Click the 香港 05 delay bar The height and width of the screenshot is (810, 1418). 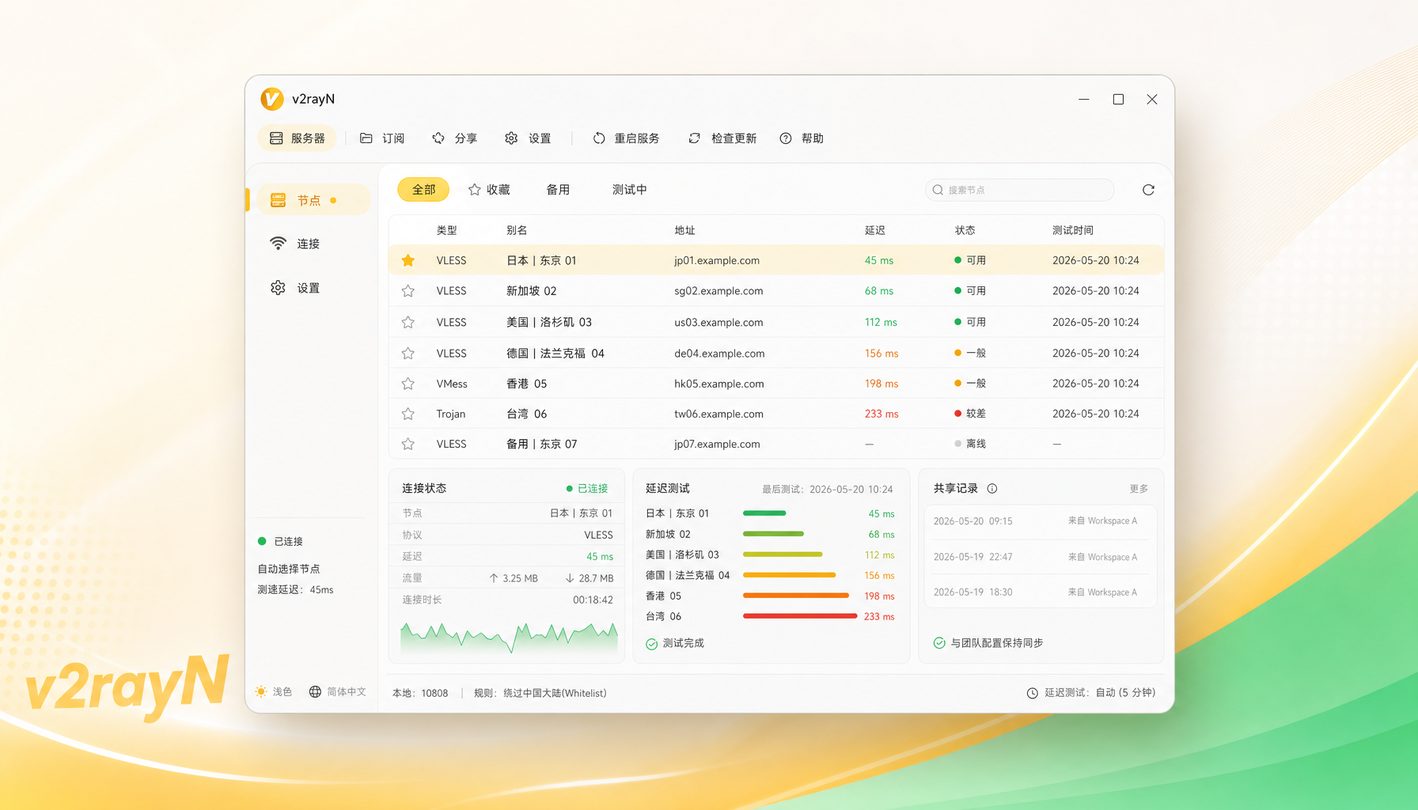795,596
